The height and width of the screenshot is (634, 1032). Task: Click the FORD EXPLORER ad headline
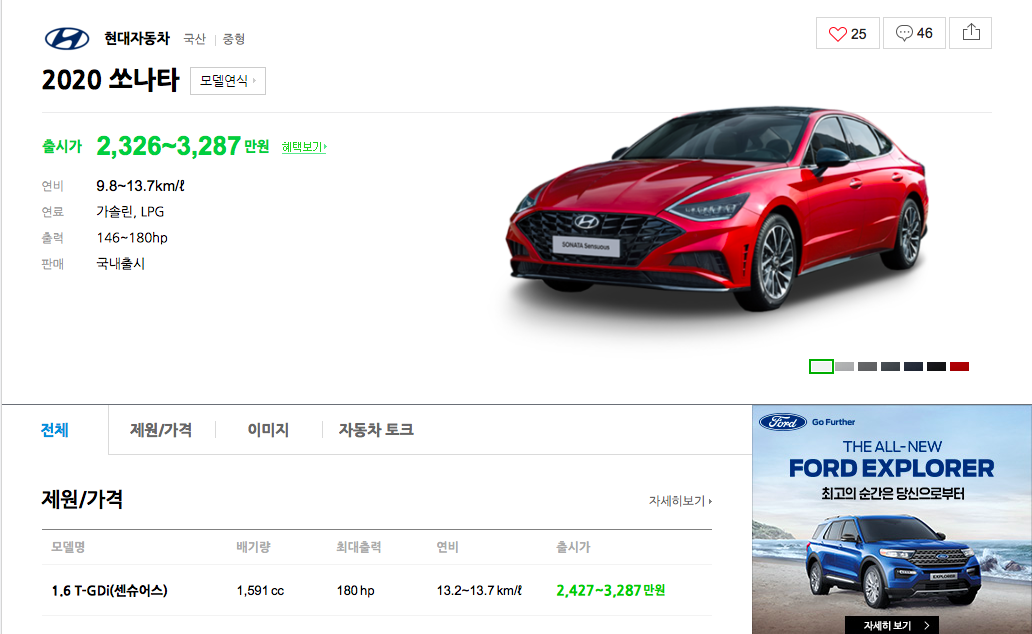click(x=892, y=469)
